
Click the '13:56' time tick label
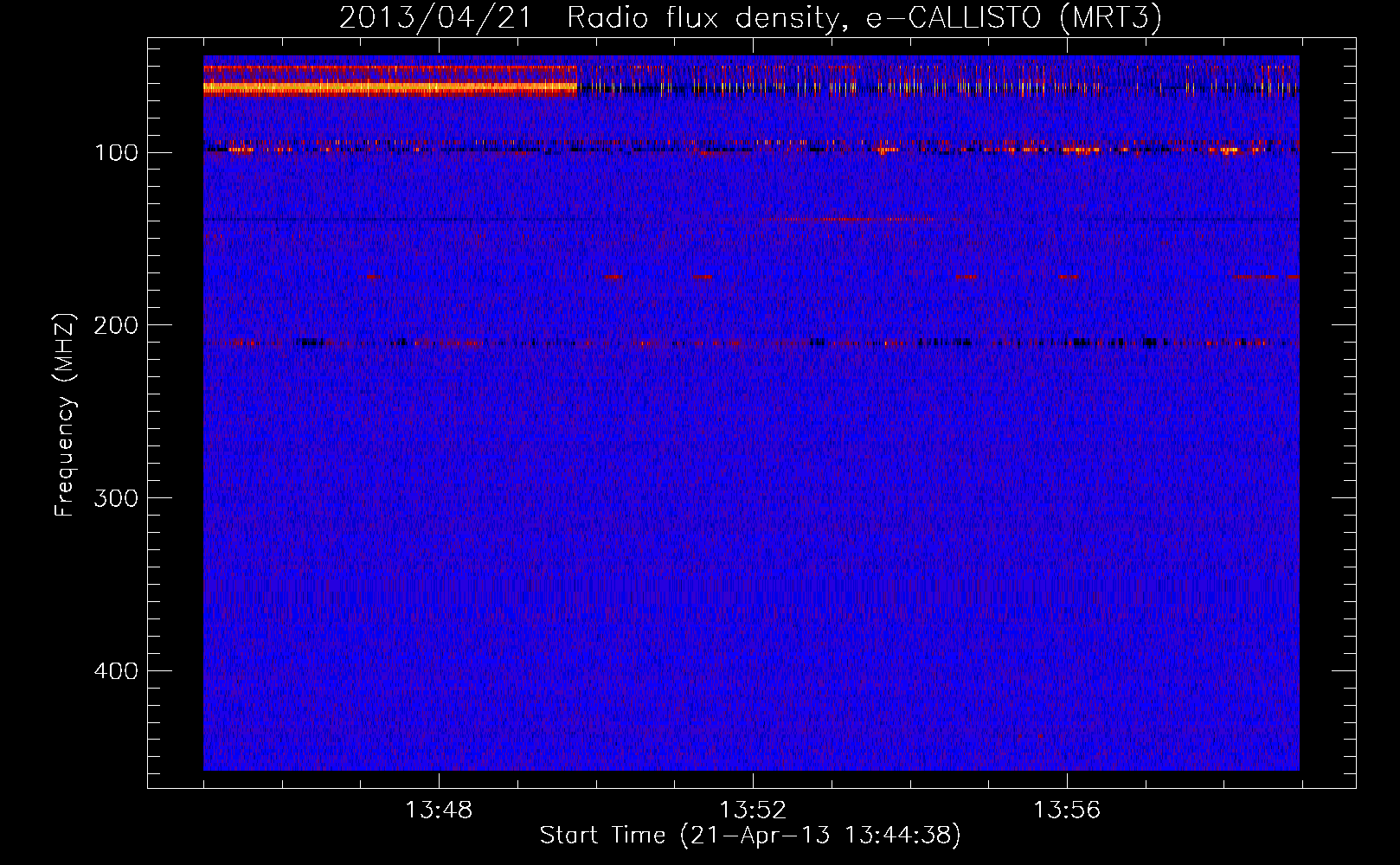[x=1067, y=810]
